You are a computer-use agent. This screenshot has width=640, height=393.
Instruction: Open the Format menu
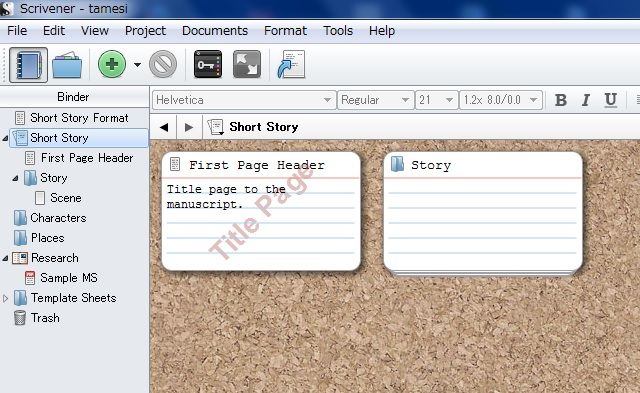(x=285, y=31)
